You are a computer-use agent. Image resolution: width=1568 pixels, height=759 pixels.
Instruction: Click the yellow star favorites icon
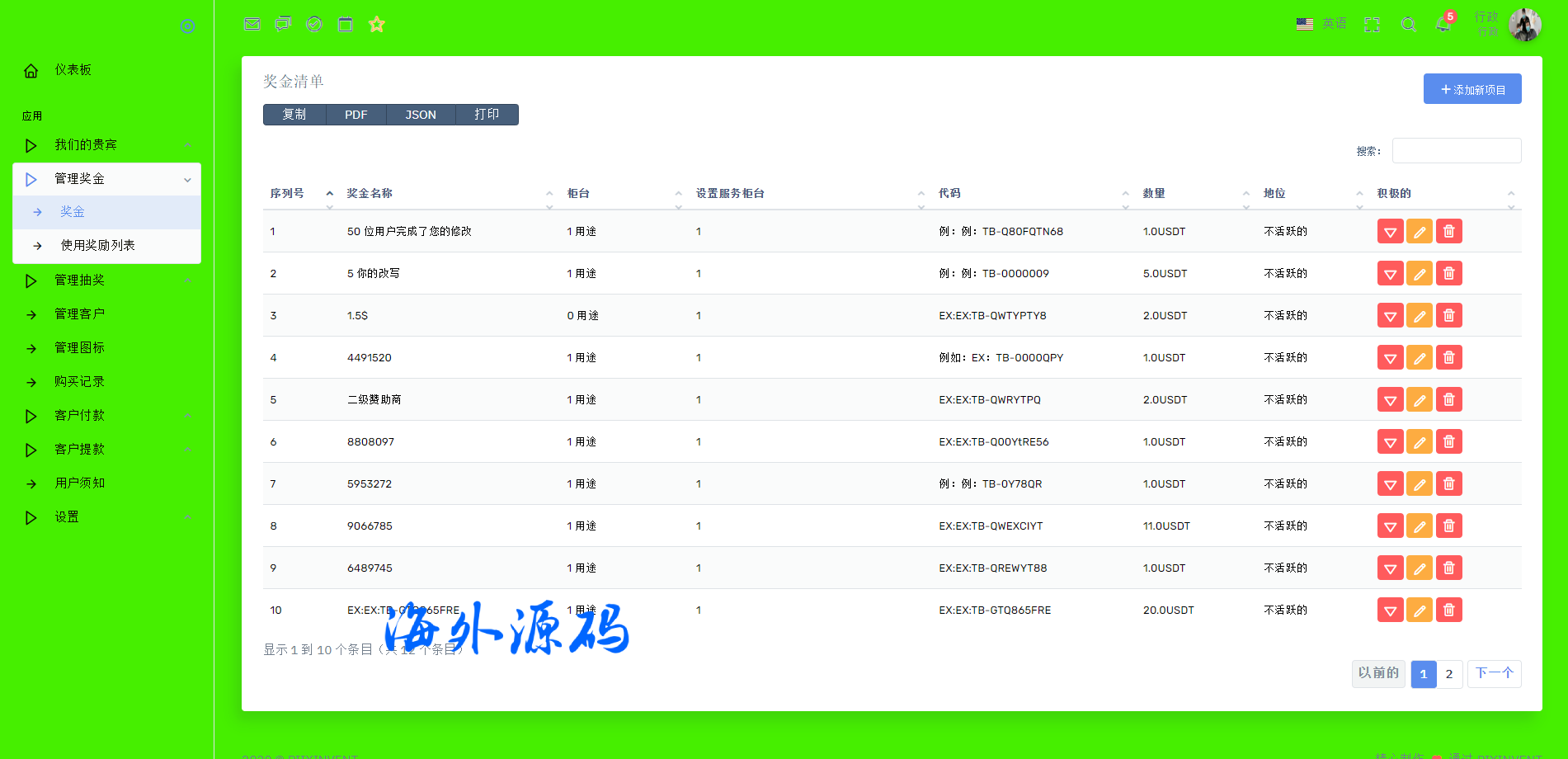(x=377, y=25)
